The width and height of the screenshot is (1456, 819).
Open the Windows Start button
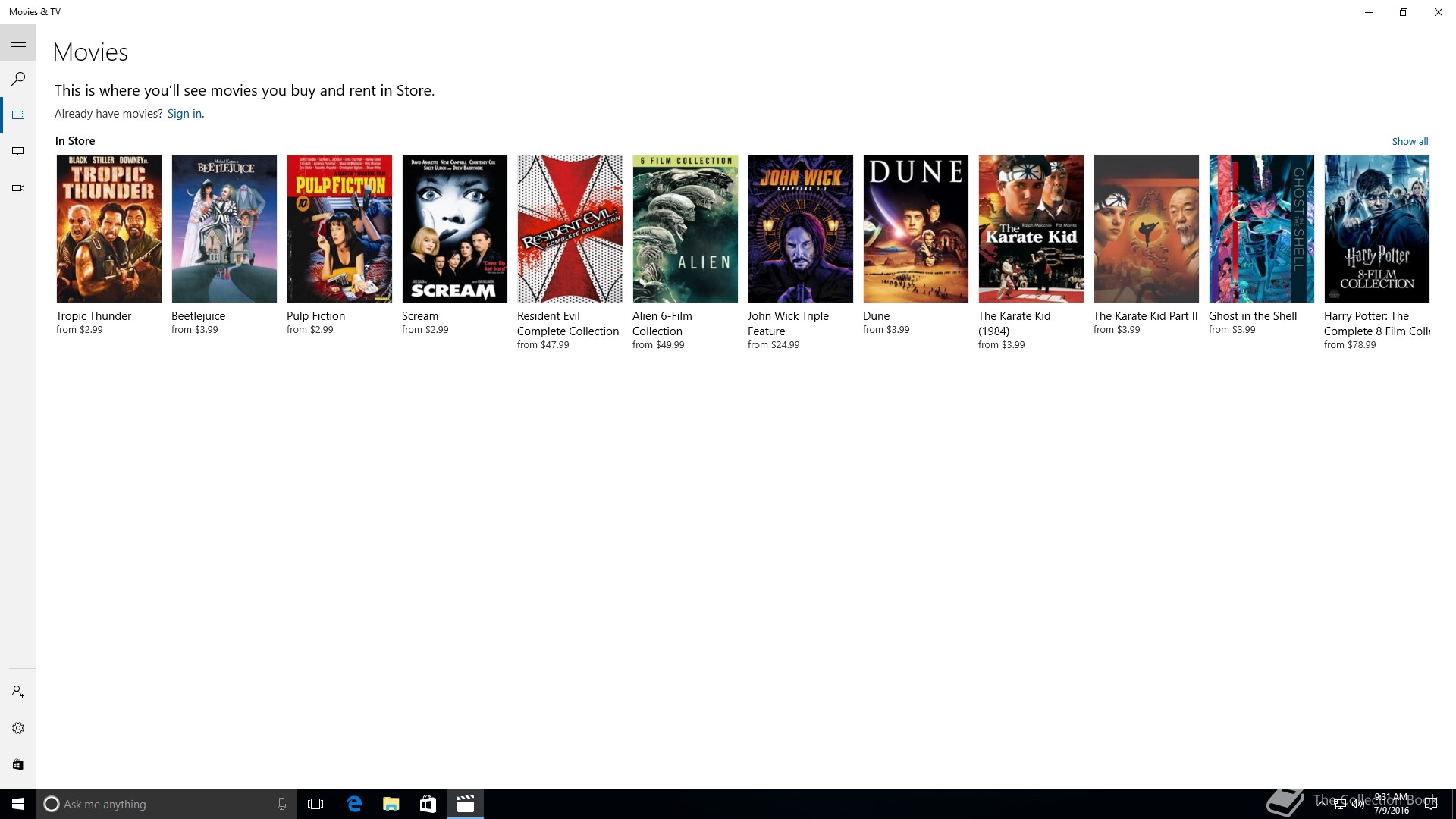[18, 804]
